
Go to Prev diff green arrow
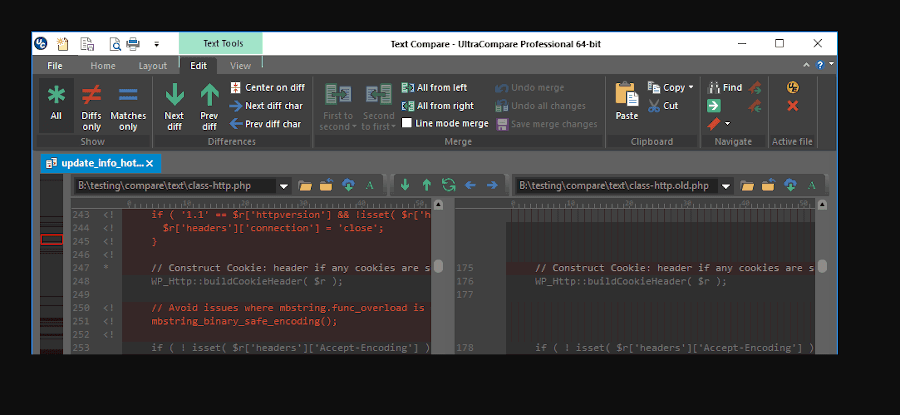pos(209,104)
